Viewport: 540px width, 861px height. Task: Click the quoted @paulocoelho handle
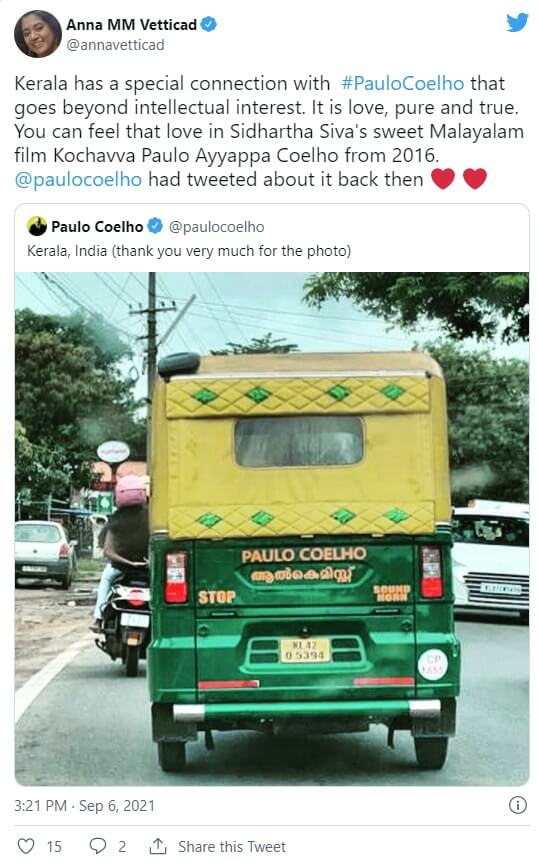click(x=216, y=227)
